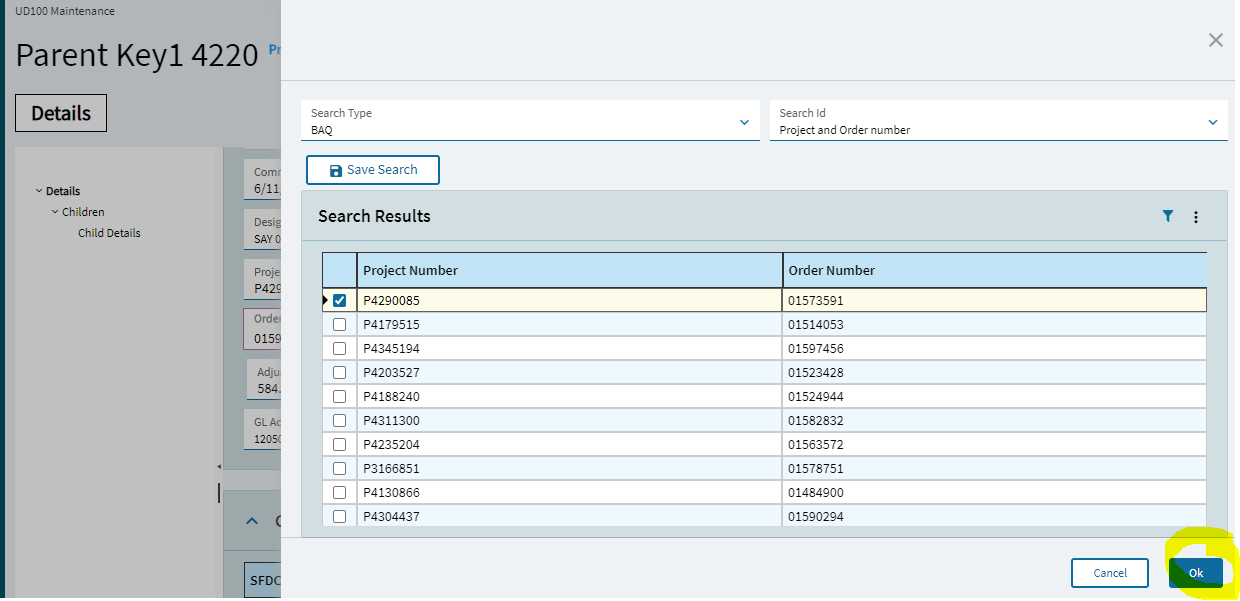The height and width of the screenshot is (601, 1240).
Task: Select order number cell 01514053
Action: 995,324
